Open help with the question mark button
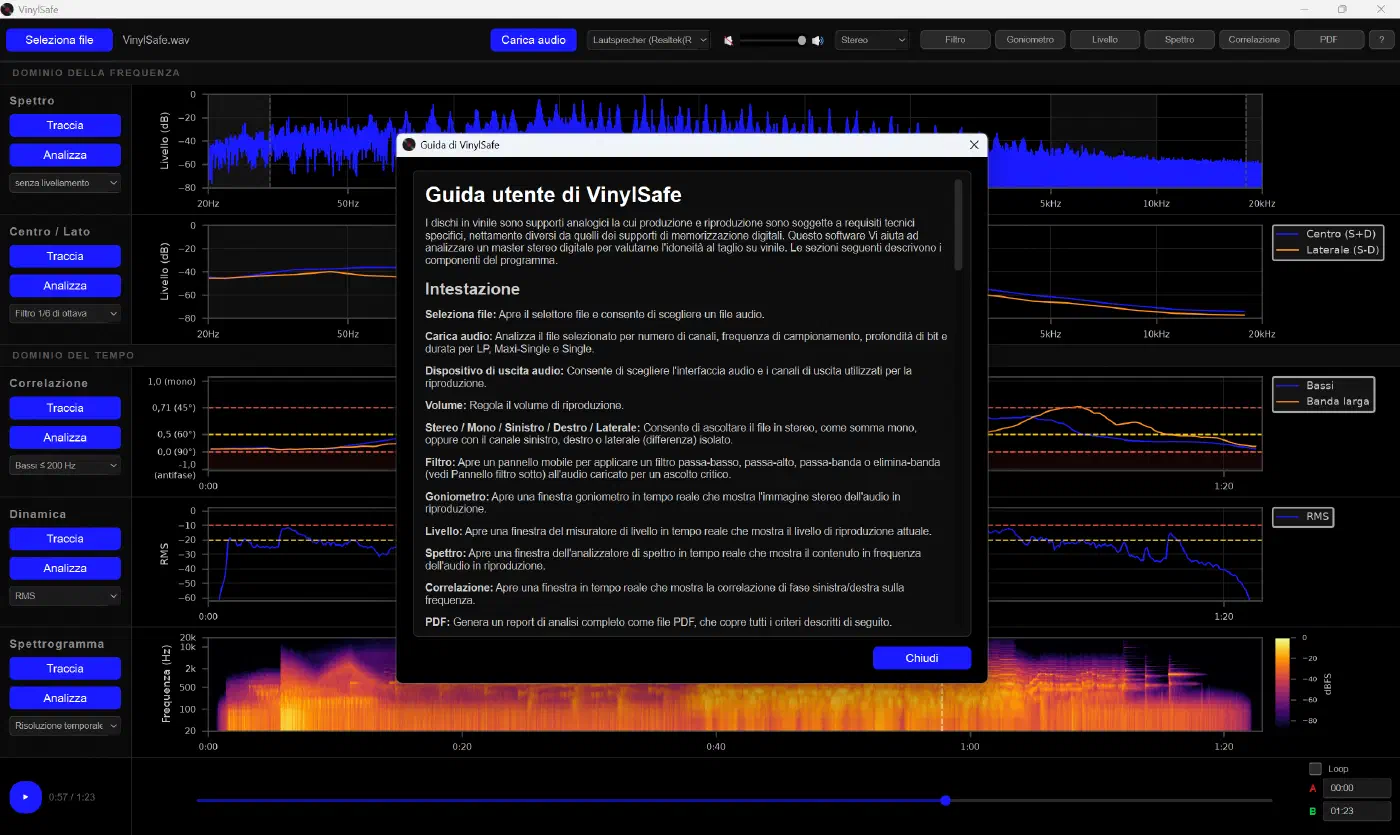The width and height of the screenshot is (1400, 835). pyautogui.click(x=1381, y=40)
